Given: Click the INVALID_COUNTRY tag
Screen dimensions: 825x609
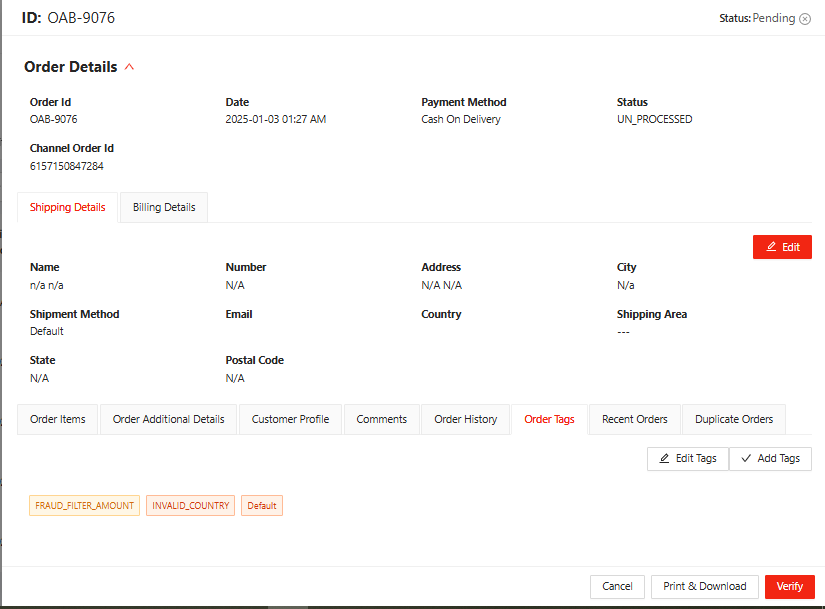Looking at the screenshot, I should tap(191, 506).
